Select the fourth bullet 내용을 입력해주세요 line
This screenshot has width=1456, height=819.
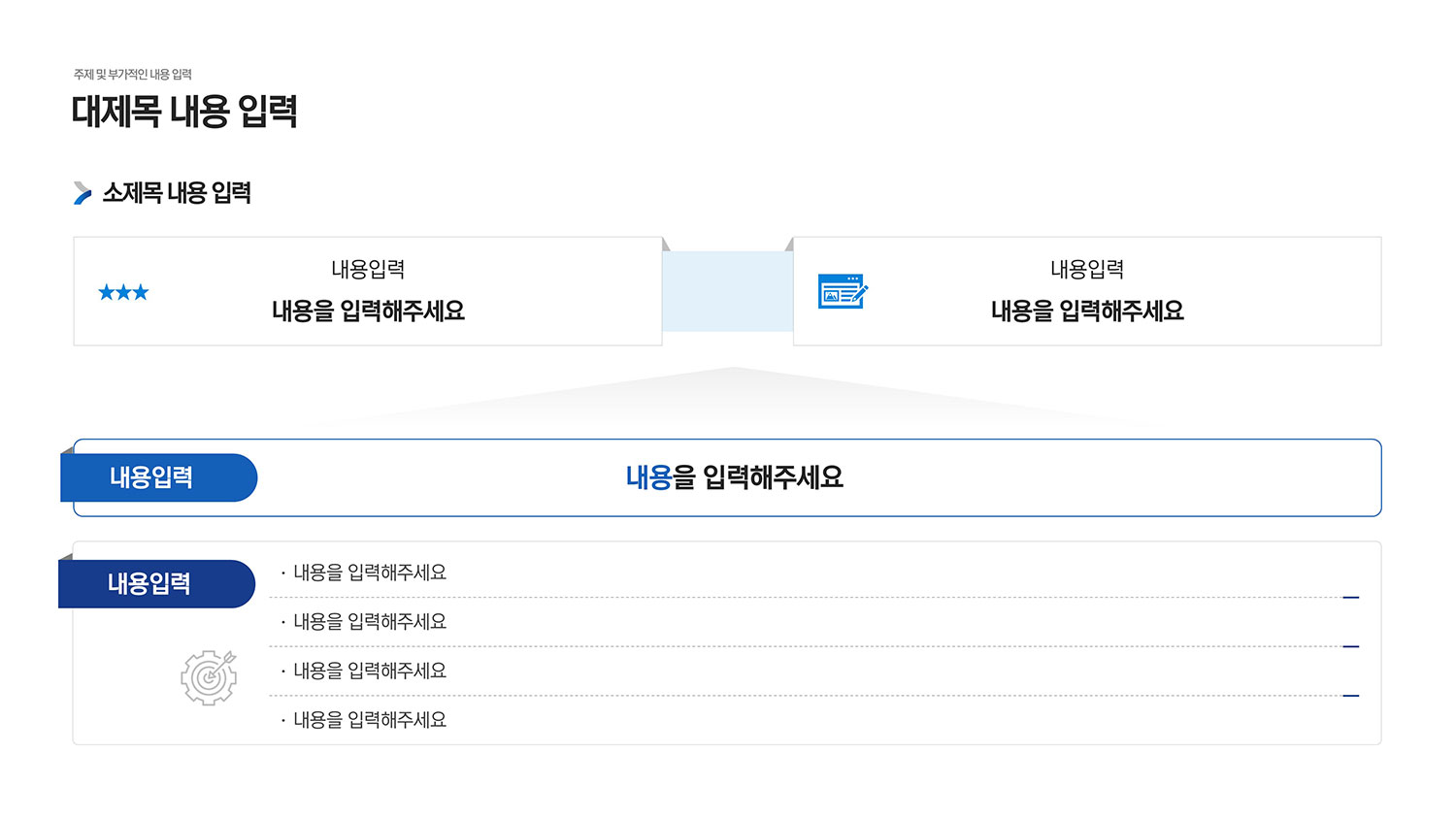(364, 720)
